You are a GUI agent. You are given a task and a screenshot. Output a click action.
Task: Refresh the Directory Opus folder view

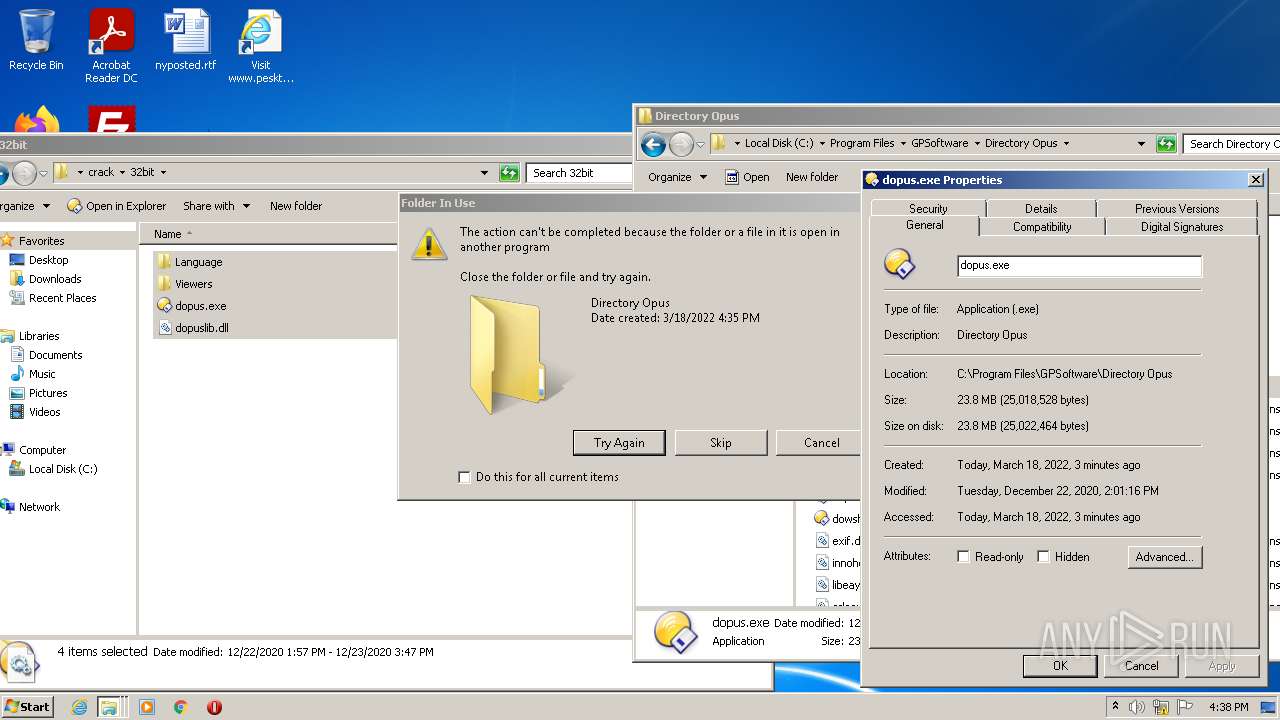[x=1166, y=144]
